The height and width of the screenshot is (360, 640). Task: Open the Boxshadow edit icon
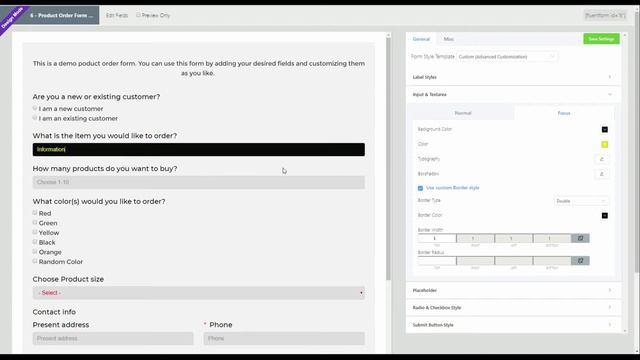point(601,174)
